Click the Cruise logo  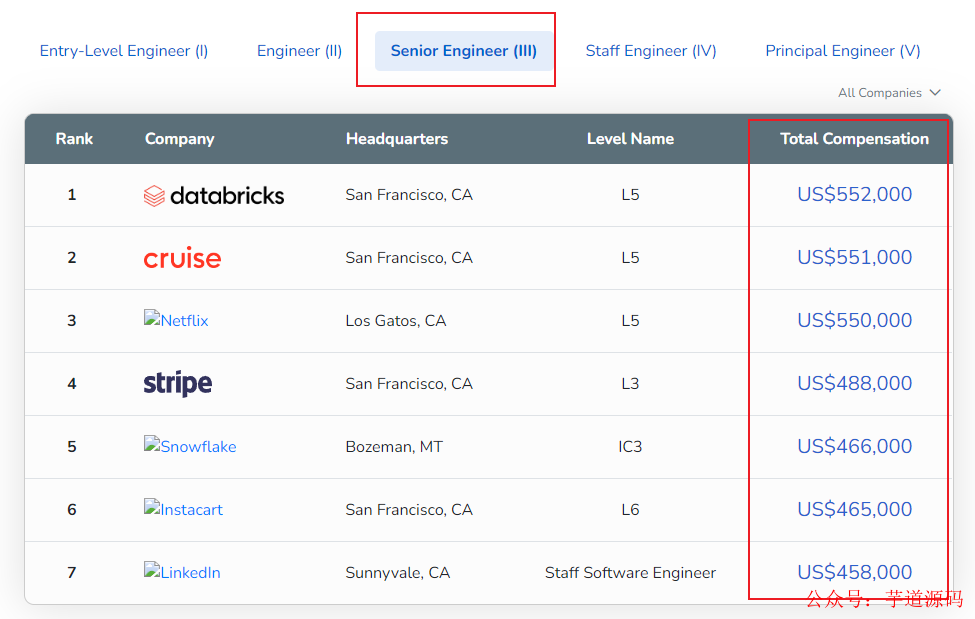point(182,258)
